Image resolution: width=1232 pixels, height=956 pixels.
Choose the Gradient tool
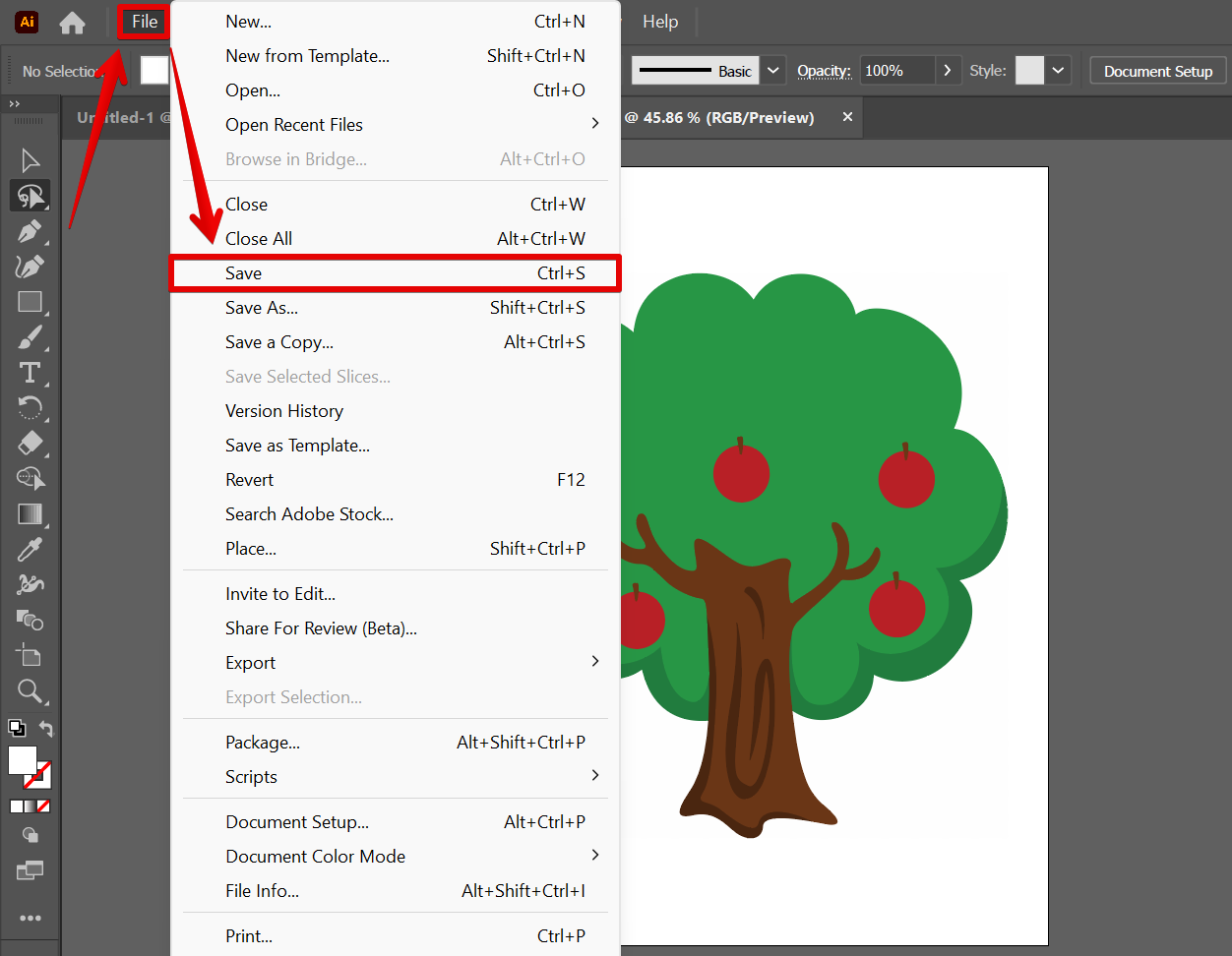tap(30, 514)
